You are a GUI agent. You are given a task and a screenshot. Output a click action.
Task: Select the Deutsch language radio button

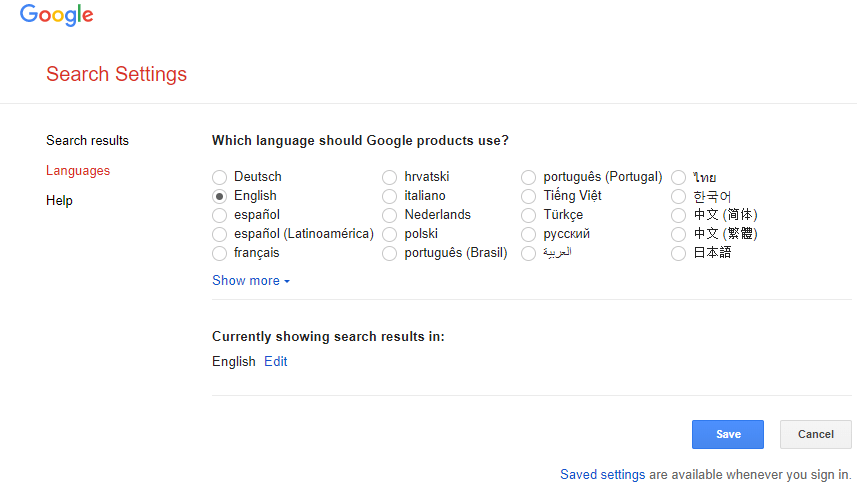(220, 177)
